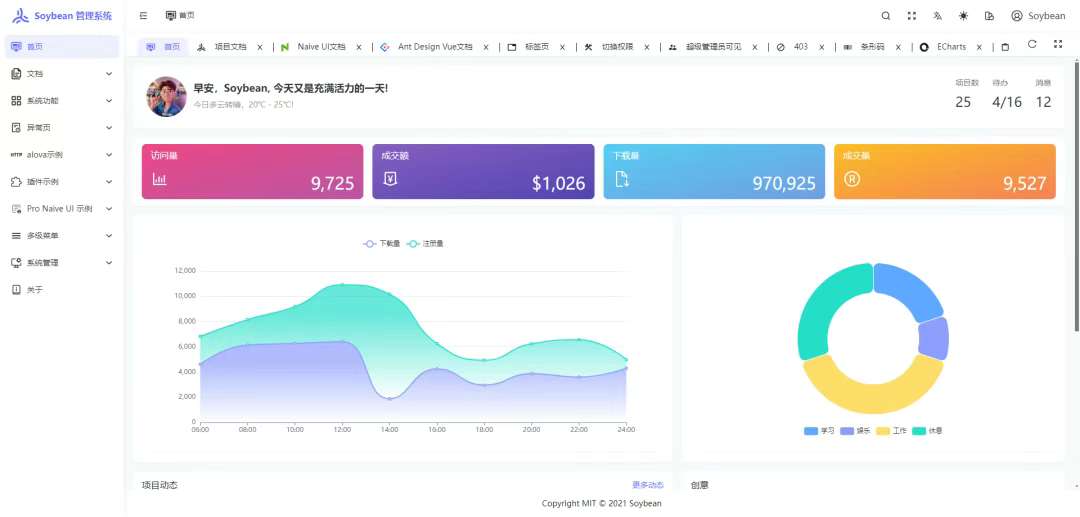
Task: Close the 403 tab
Action: pos(821,48)
